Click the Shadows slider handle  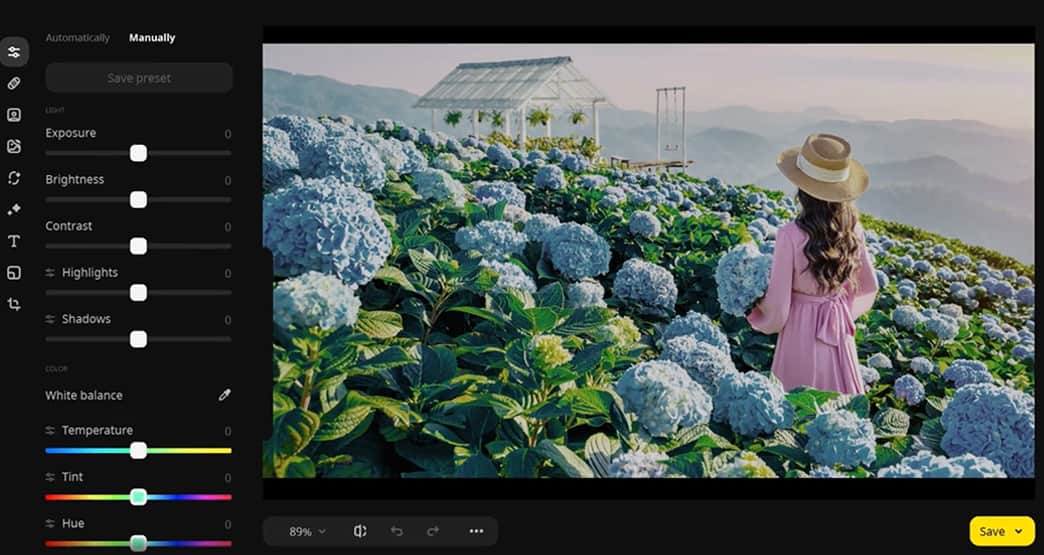[138, 339]
